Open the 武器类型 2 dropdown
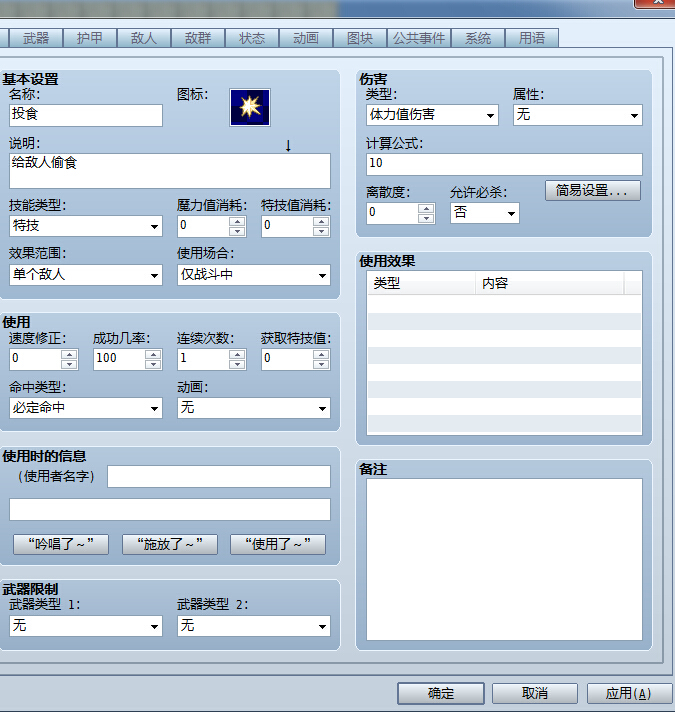Screen dimensions: 675x712 point(254,626)
